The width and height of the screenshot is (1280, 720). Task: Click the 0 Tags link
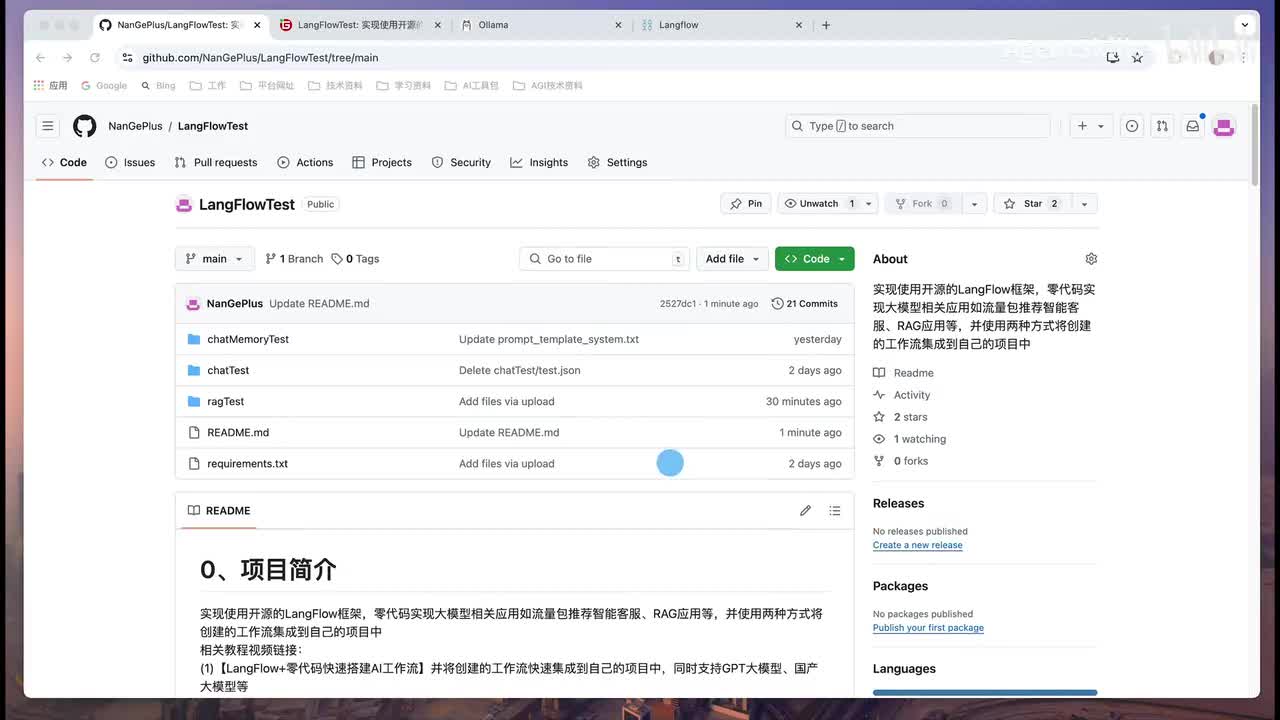355,259
